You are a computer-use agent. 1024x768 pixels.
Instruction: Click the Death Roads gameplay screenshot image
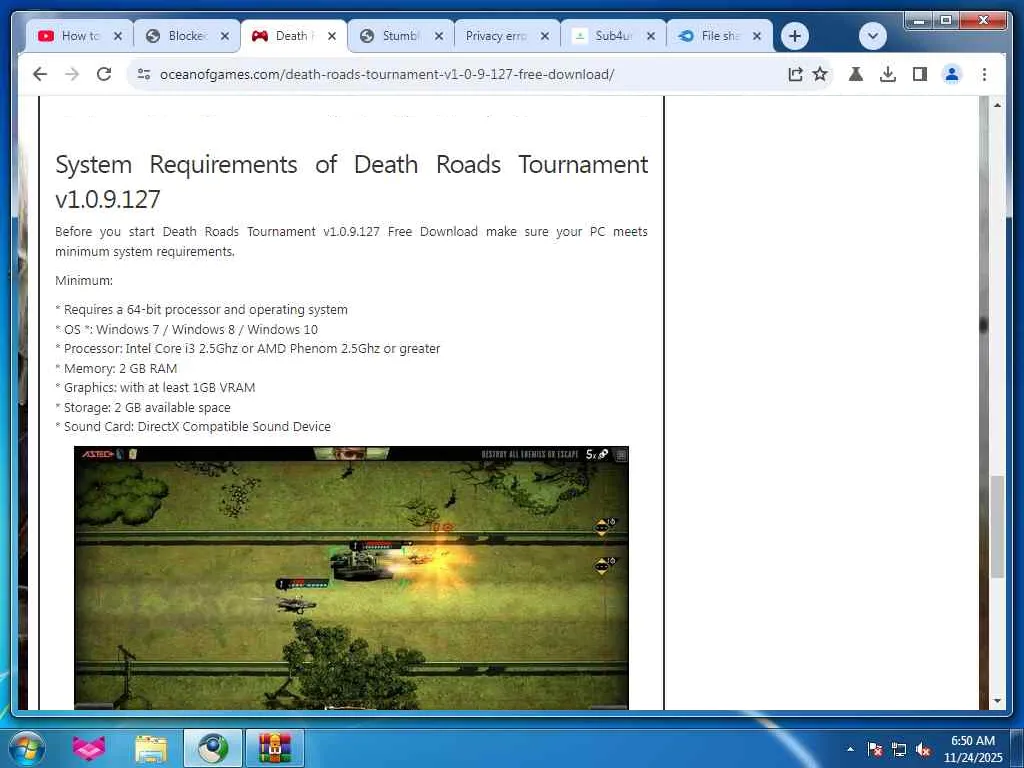coord(351,578)
